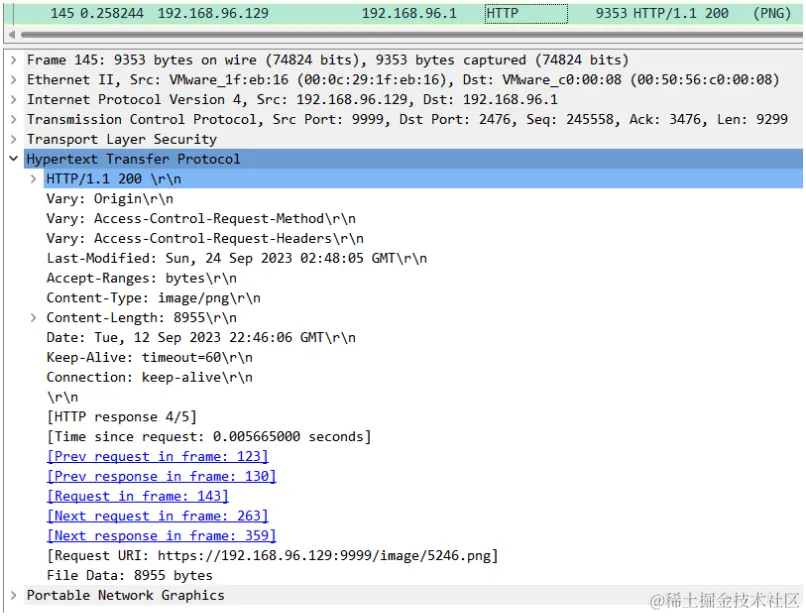Image resolution: width=806 pixels, height=616 pixels.
Task: Select the Hypertext Transfer Protocol header row
Action: (414, 159)
